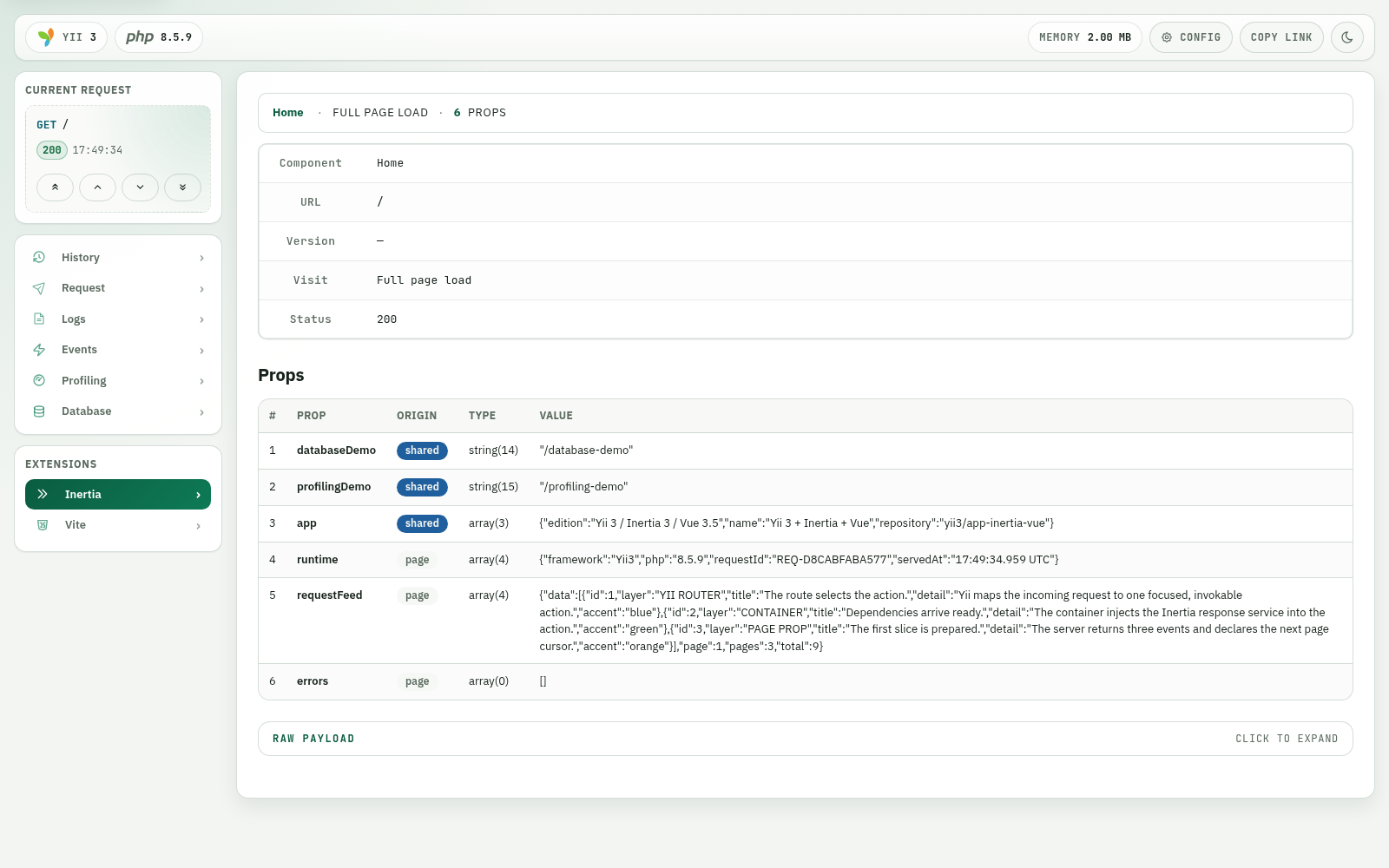Screen dimensions: 1389x868
Task: Click the Profiling gauge icon
Action: 39,381
